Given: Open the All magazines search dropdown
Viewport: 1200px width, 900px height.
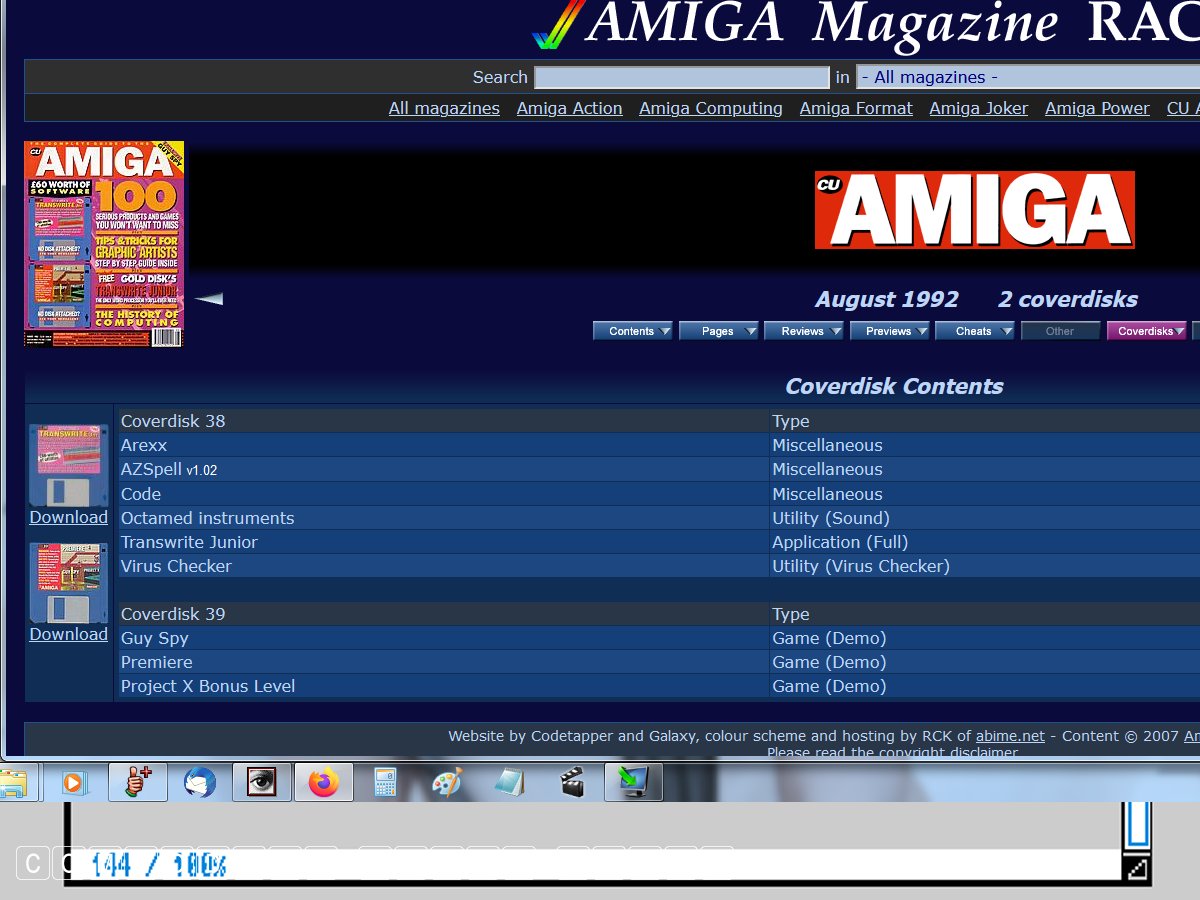Looking at the screenshot, I should (x=1027, y=77).
